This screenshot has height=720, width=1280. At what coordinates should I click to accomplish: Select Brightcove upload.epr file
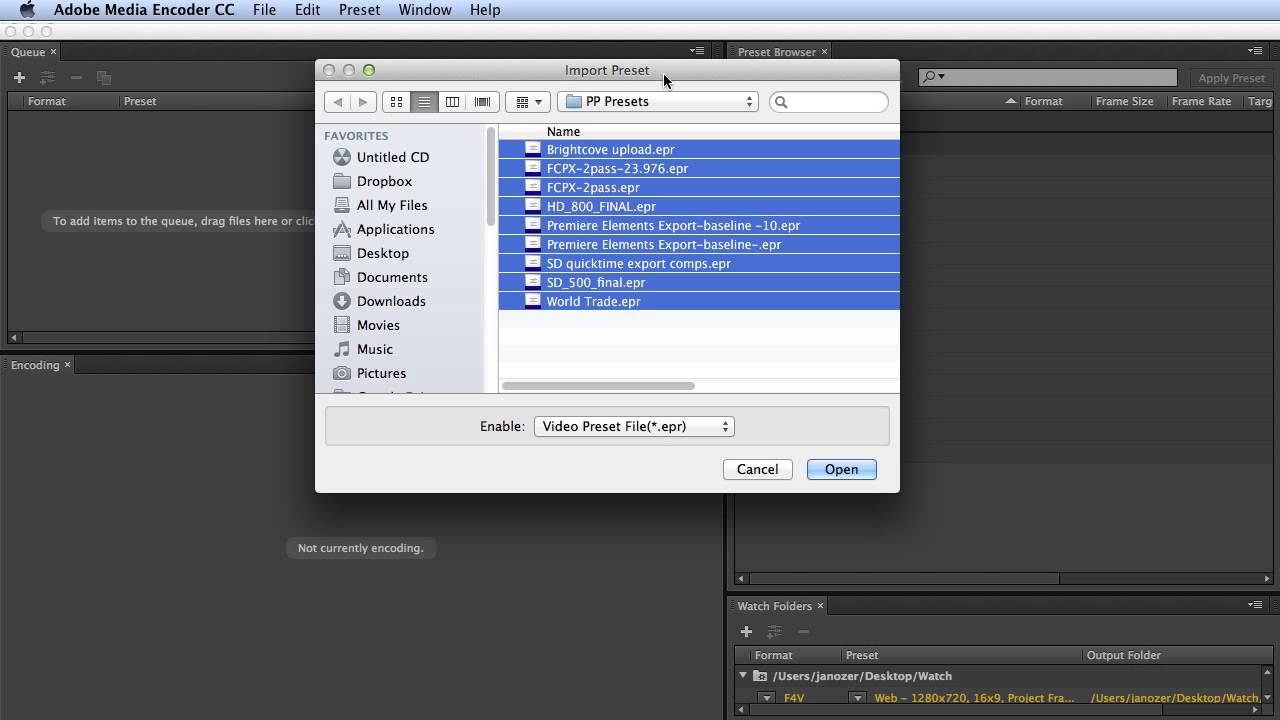pyautogui.click(x=699, y=149)
